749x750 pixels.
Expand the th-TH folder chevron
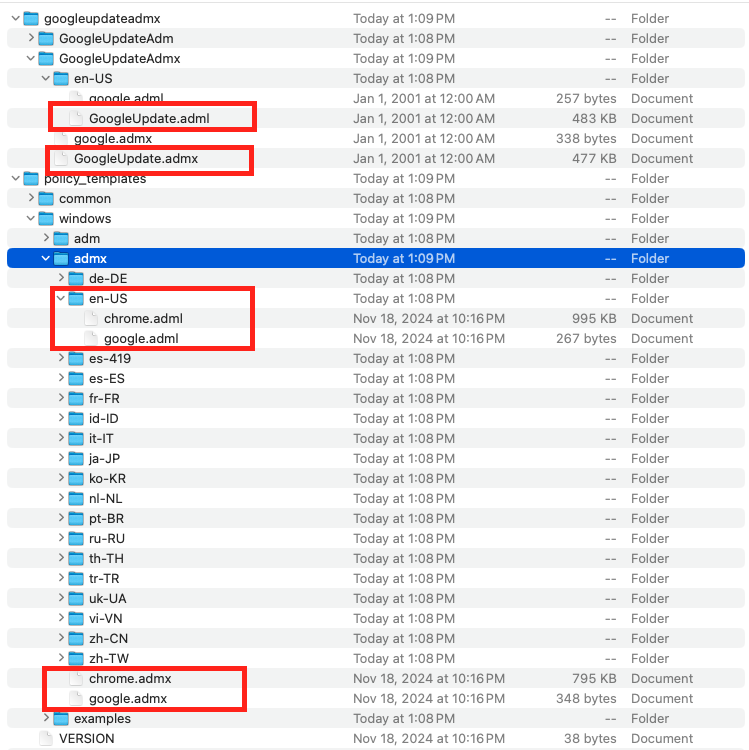coord(61,558)
